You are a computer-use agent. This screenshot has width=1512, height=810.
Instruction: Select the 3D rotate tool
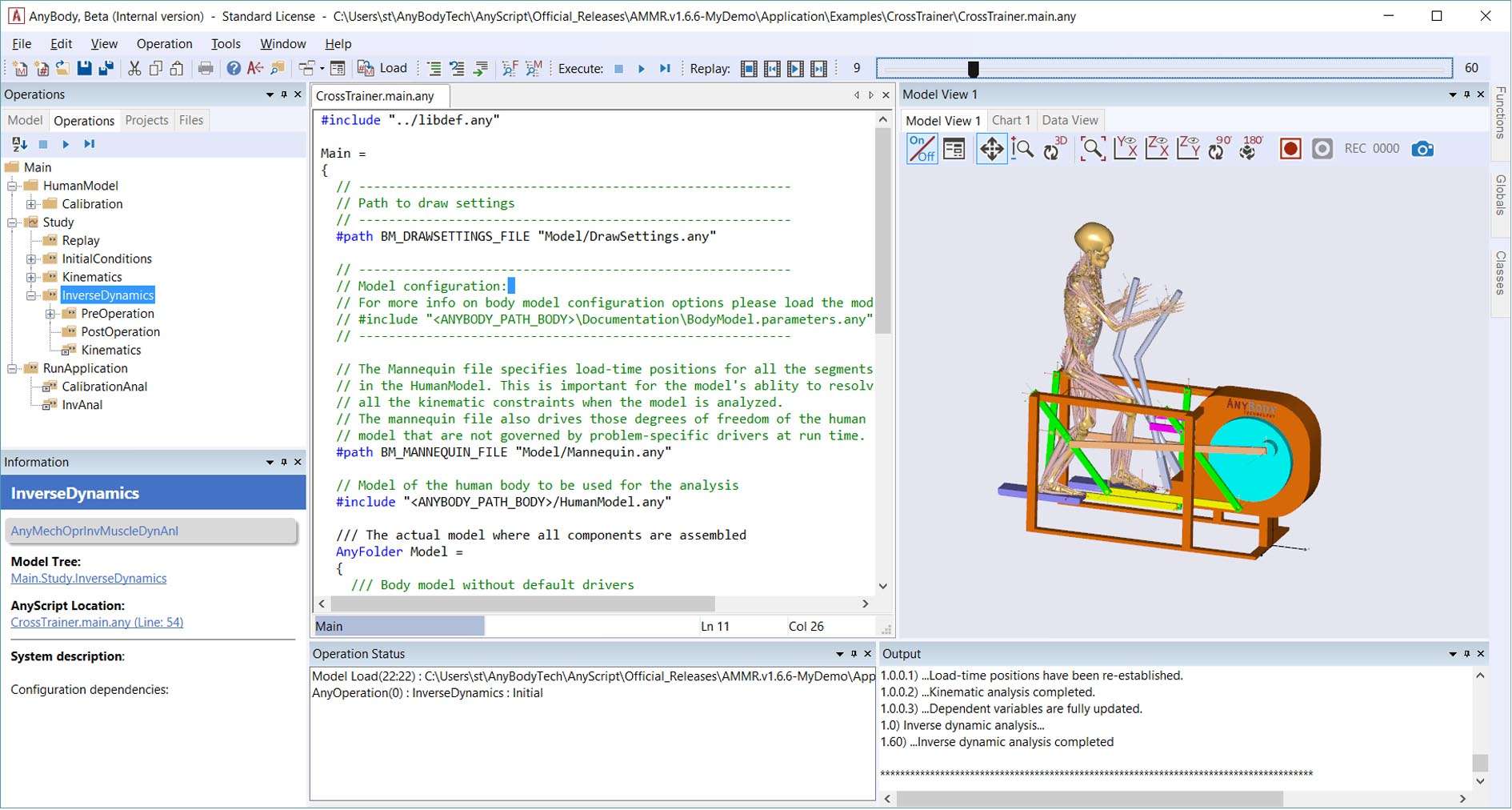pos(1054,149)
